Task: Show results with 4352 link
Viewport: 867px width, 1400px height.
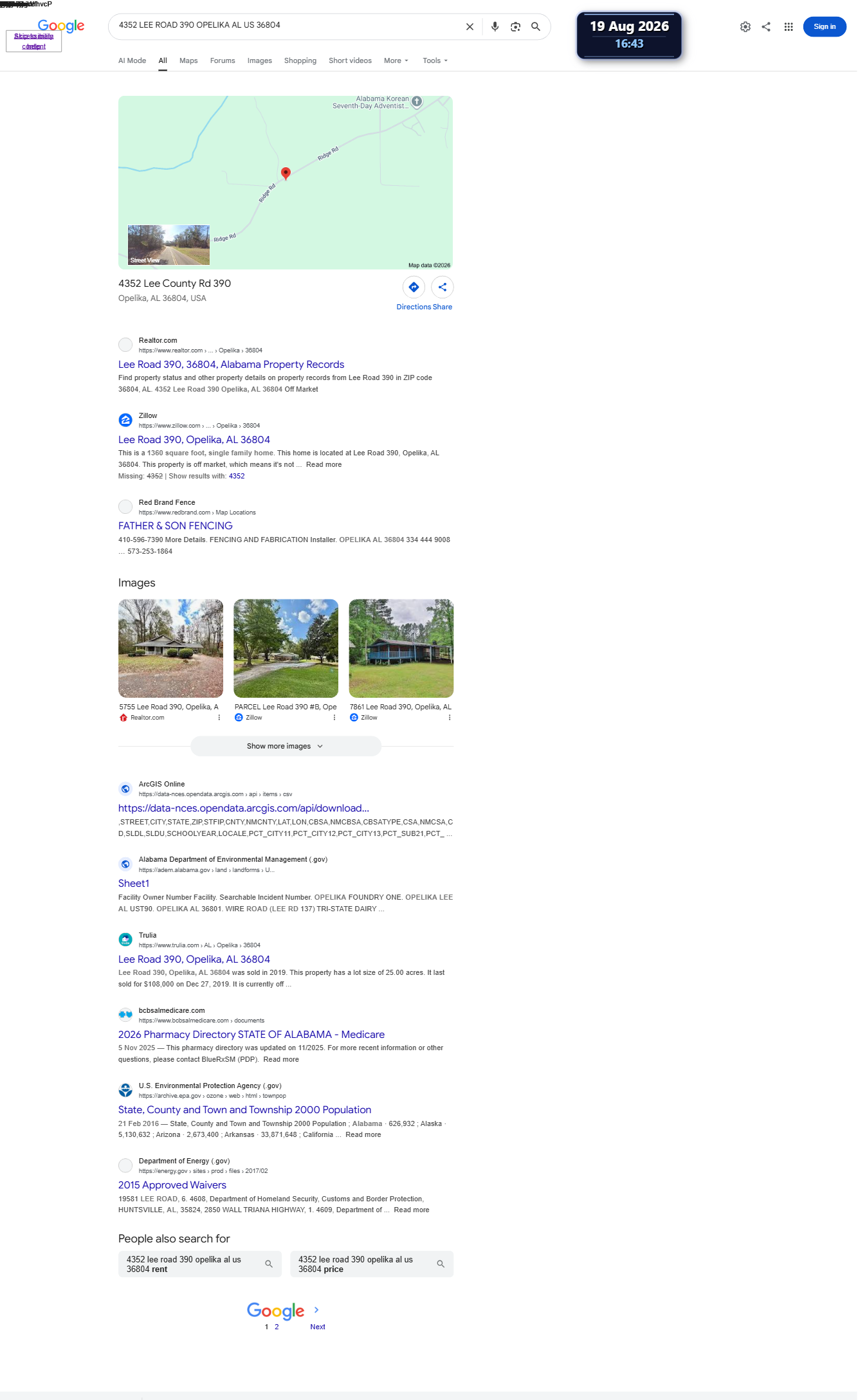Action: [237, 476]
